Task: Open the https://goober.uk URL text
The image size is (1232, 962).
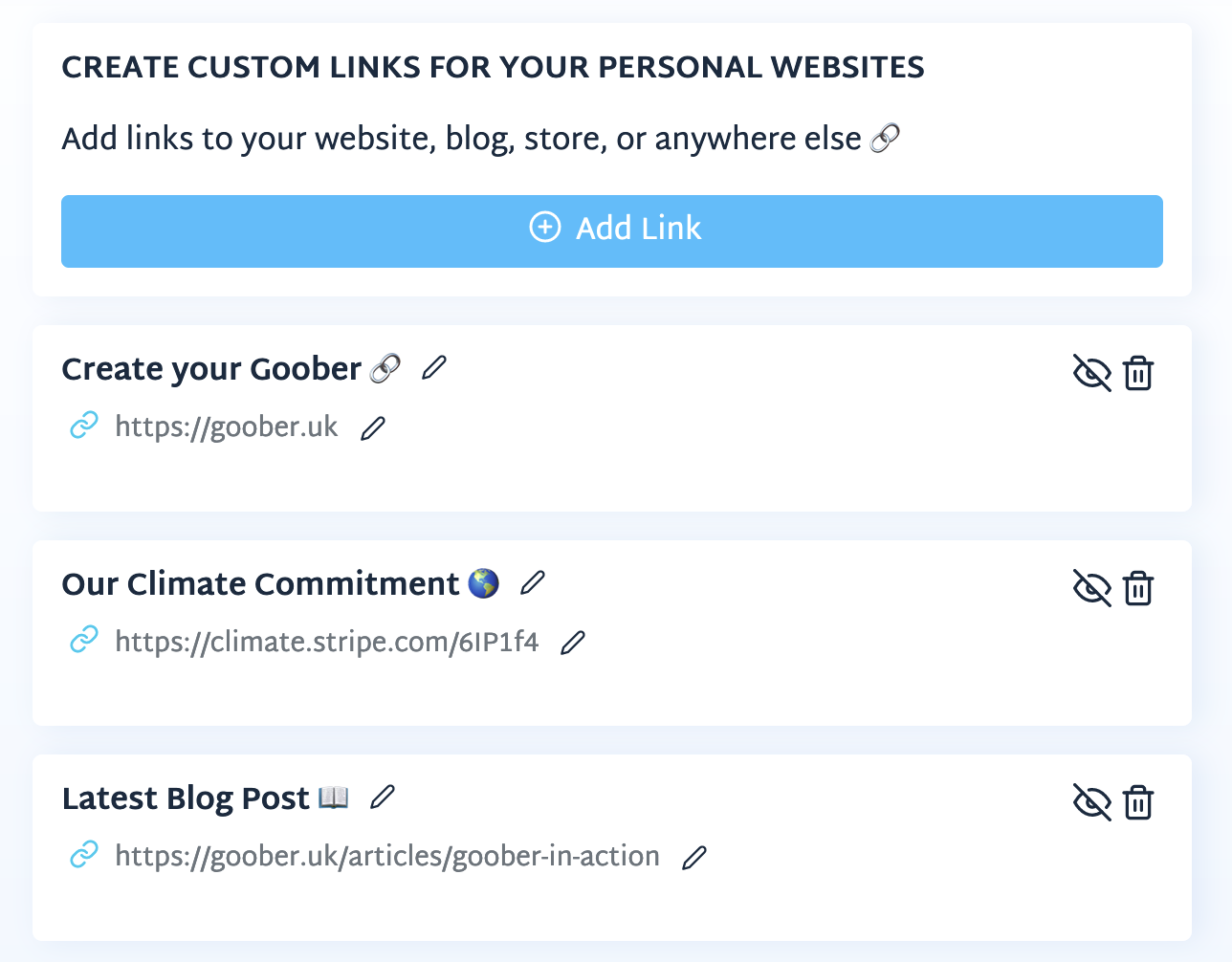Action: point(226,426)
